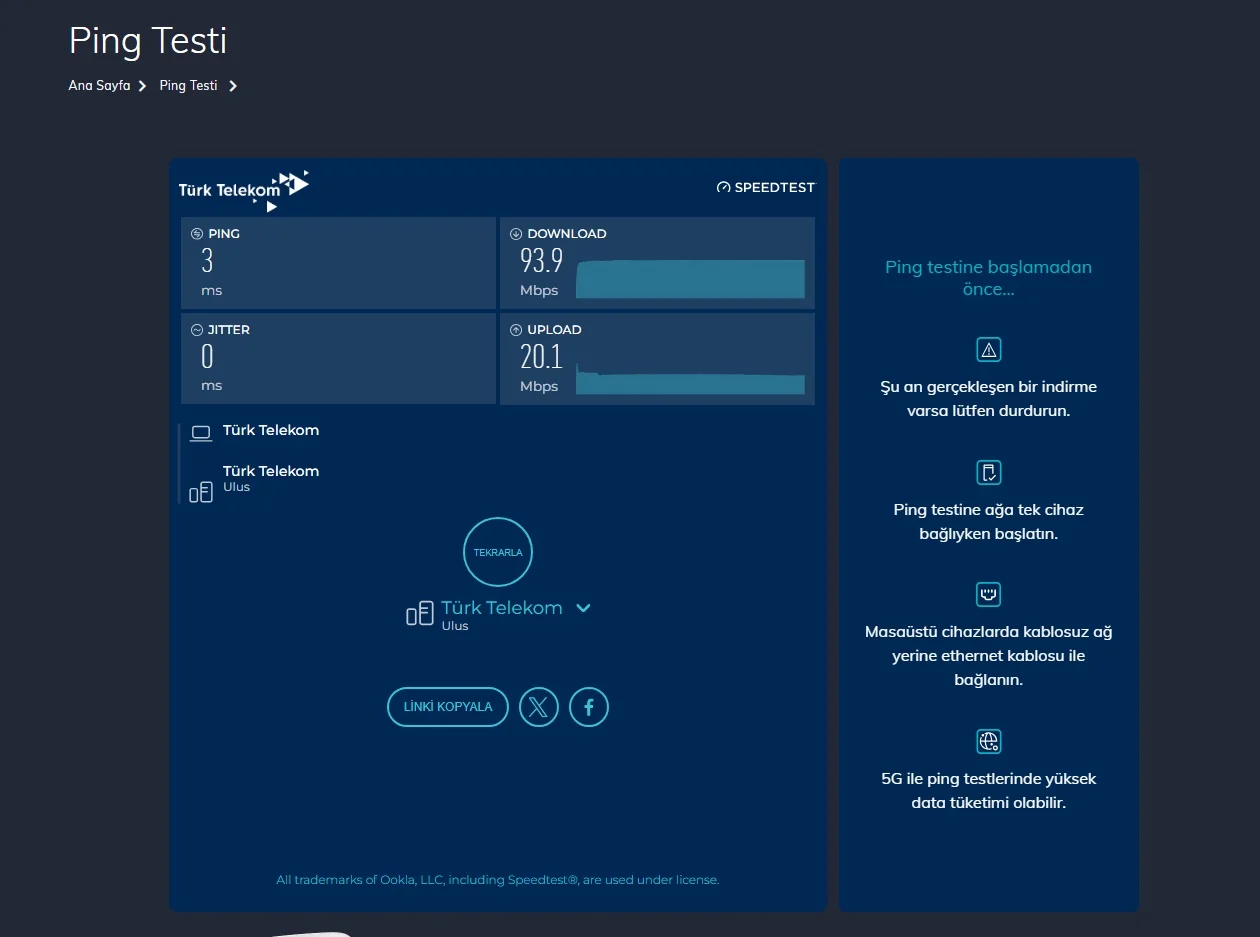Click 'Şu an gerçekleşen bir indirme' tip text
Image resolution: width=1260 pixels, height=937 pixels.
tap(988, 398)
